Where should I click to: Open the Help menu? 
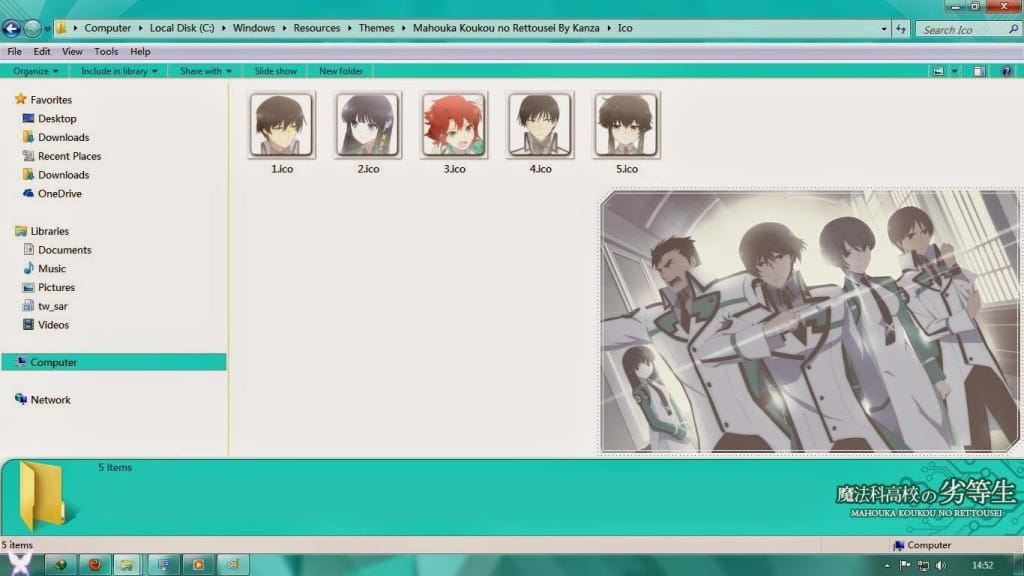click(x=140, y=52)
